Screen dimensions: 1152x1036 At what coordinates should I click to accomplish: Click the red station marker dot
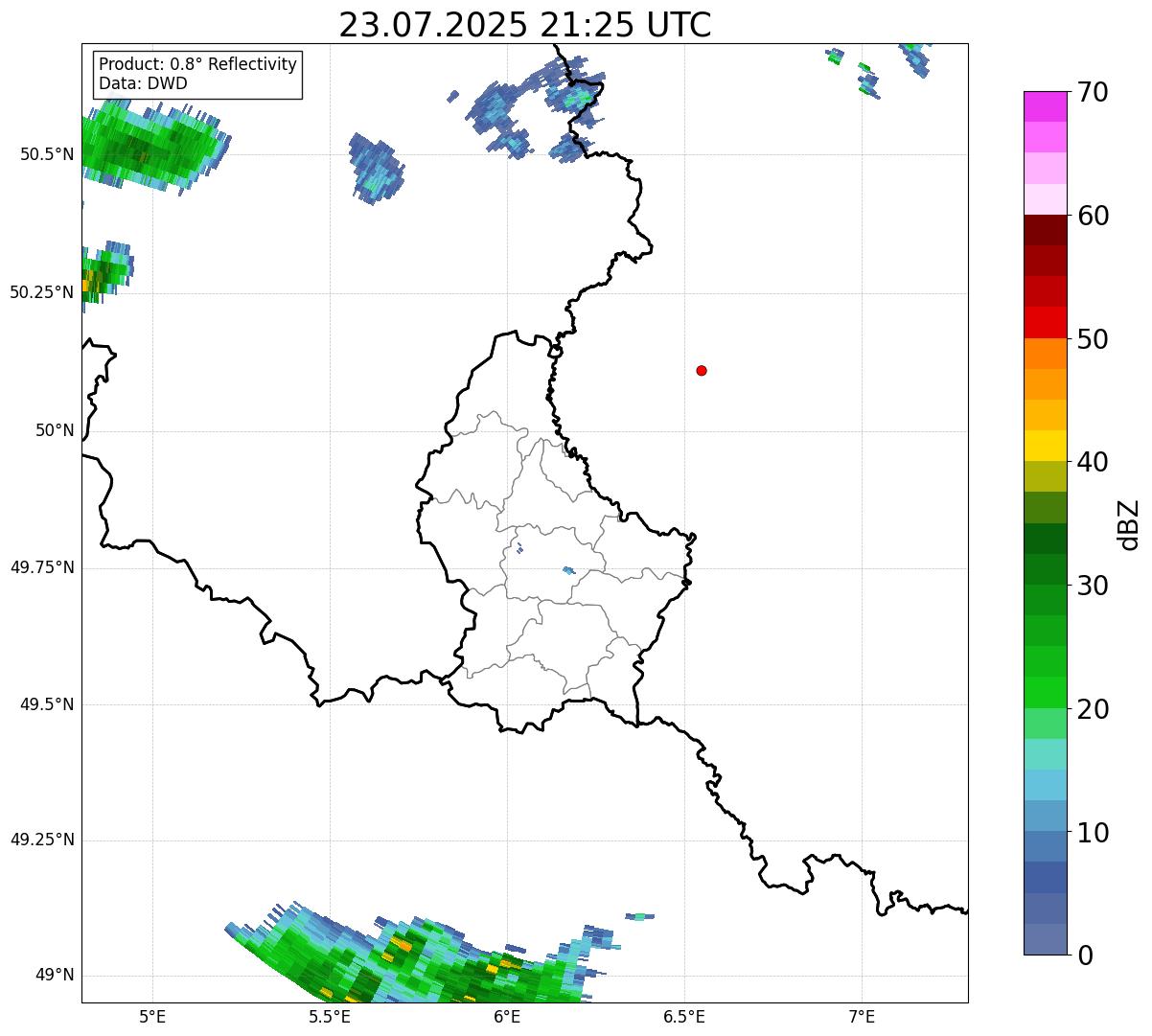point(702,370)
